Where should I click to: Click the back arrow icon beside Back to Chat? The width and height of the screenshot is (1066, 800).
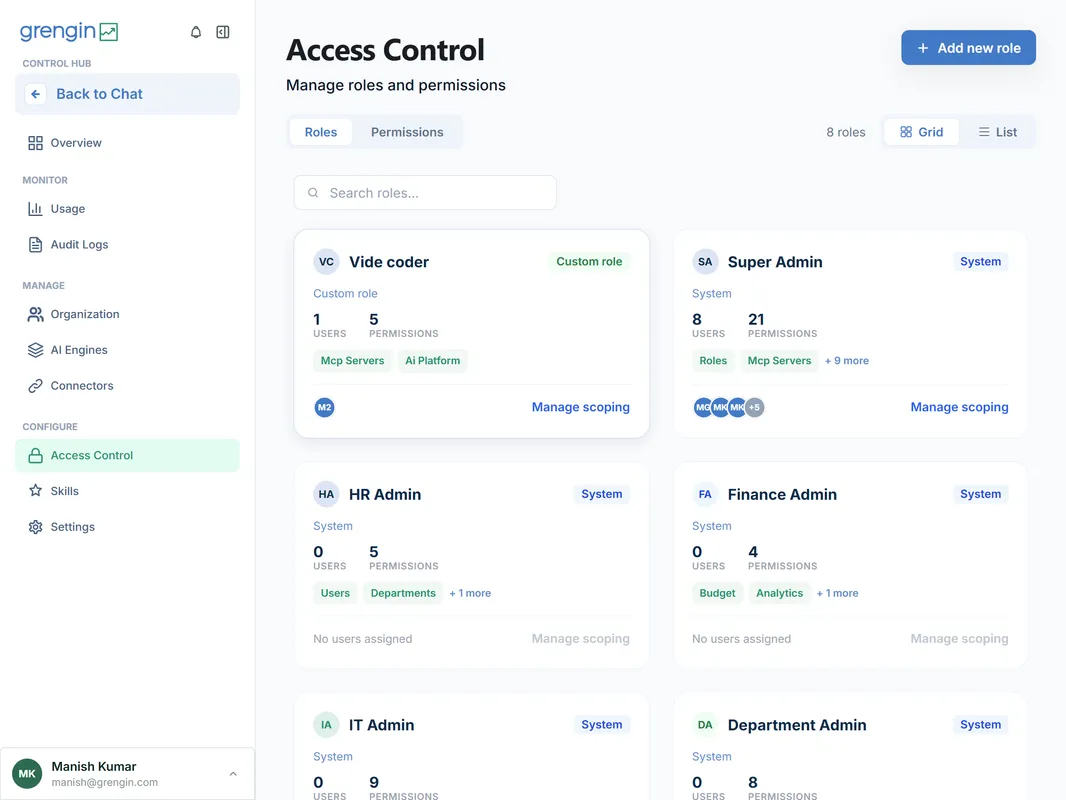tap(35, 94)
